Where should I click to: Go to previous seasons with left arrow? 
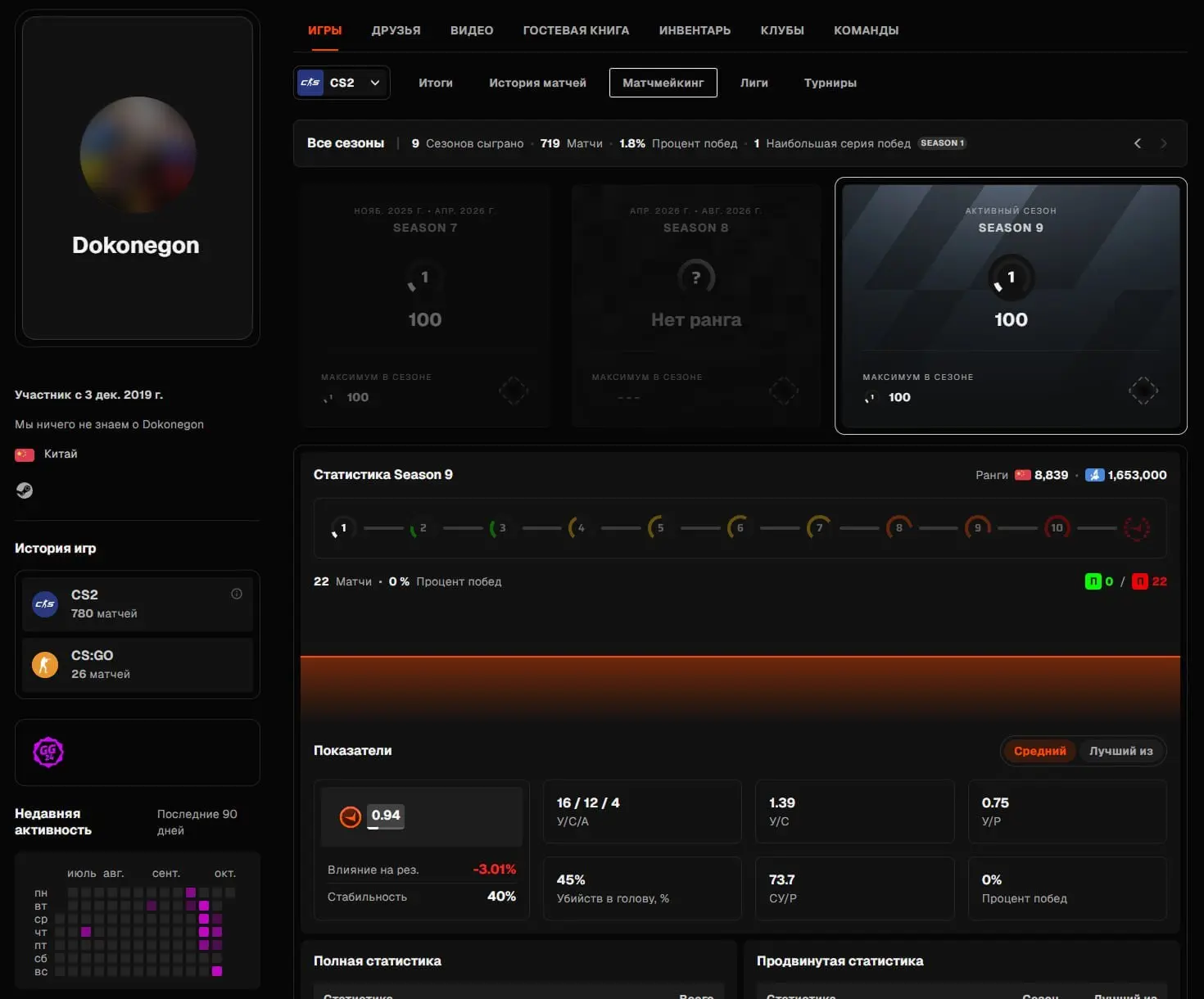[x=1138, y=143]
